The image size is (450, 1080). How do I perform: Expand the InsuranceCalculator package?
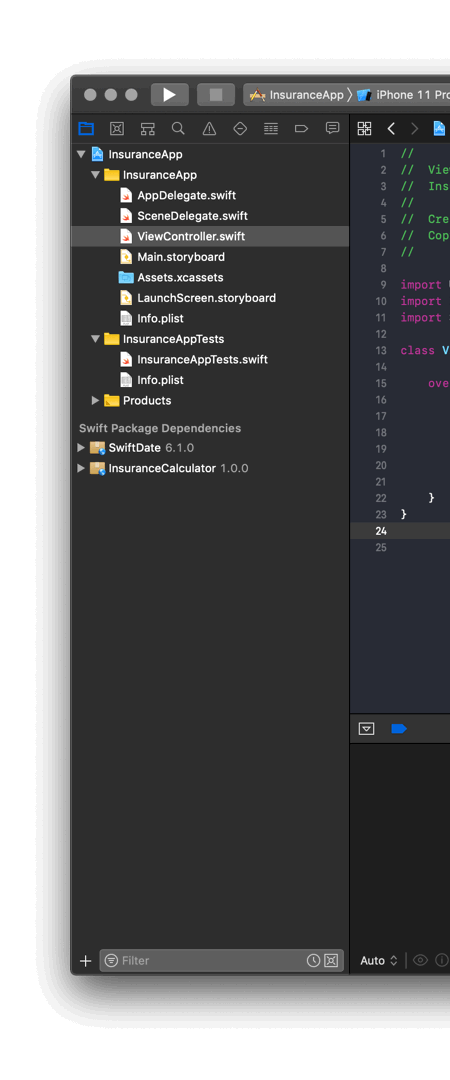pos(81,468)
